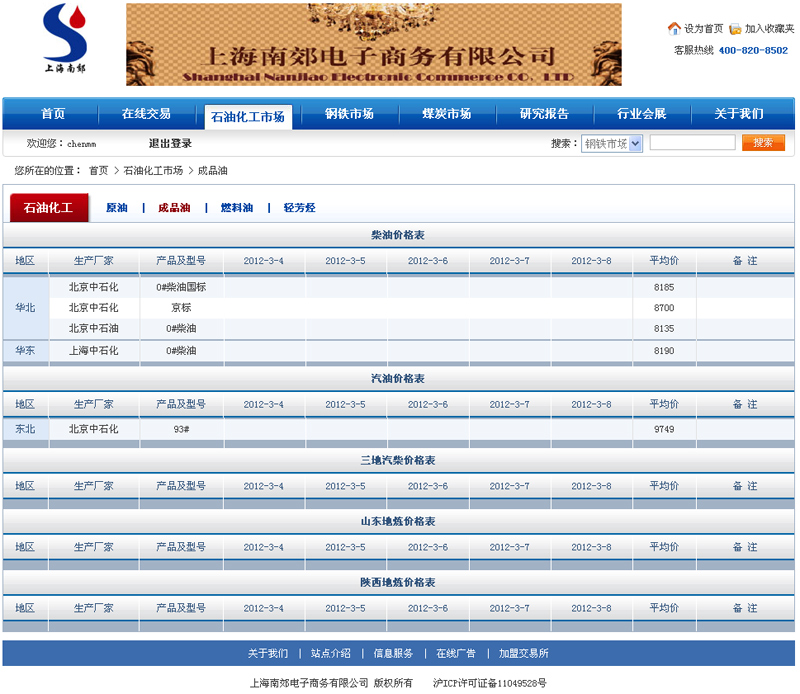Click the 三地汽柴价格表 table title

[398, 460]
